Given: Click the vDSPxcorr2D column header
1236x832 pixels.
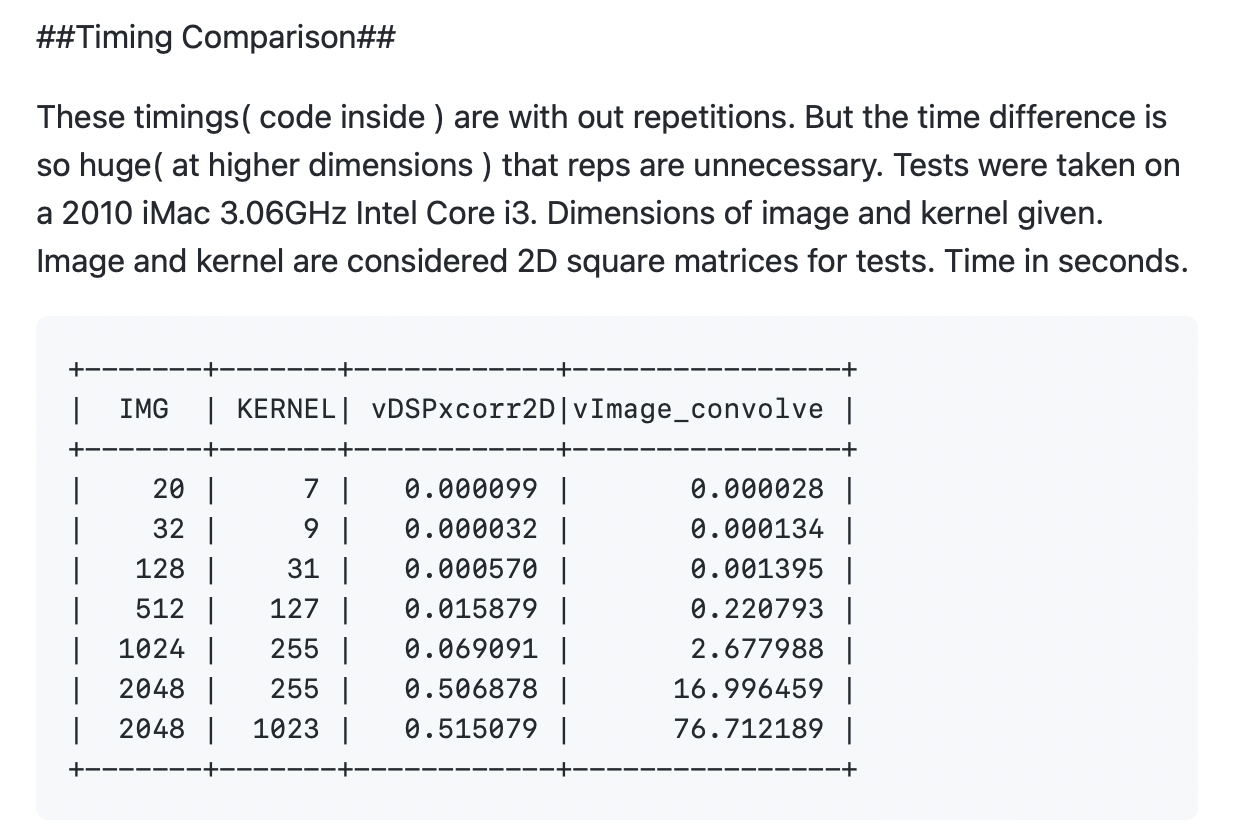Looking at the screenshot, I should (x=462, y=409).
